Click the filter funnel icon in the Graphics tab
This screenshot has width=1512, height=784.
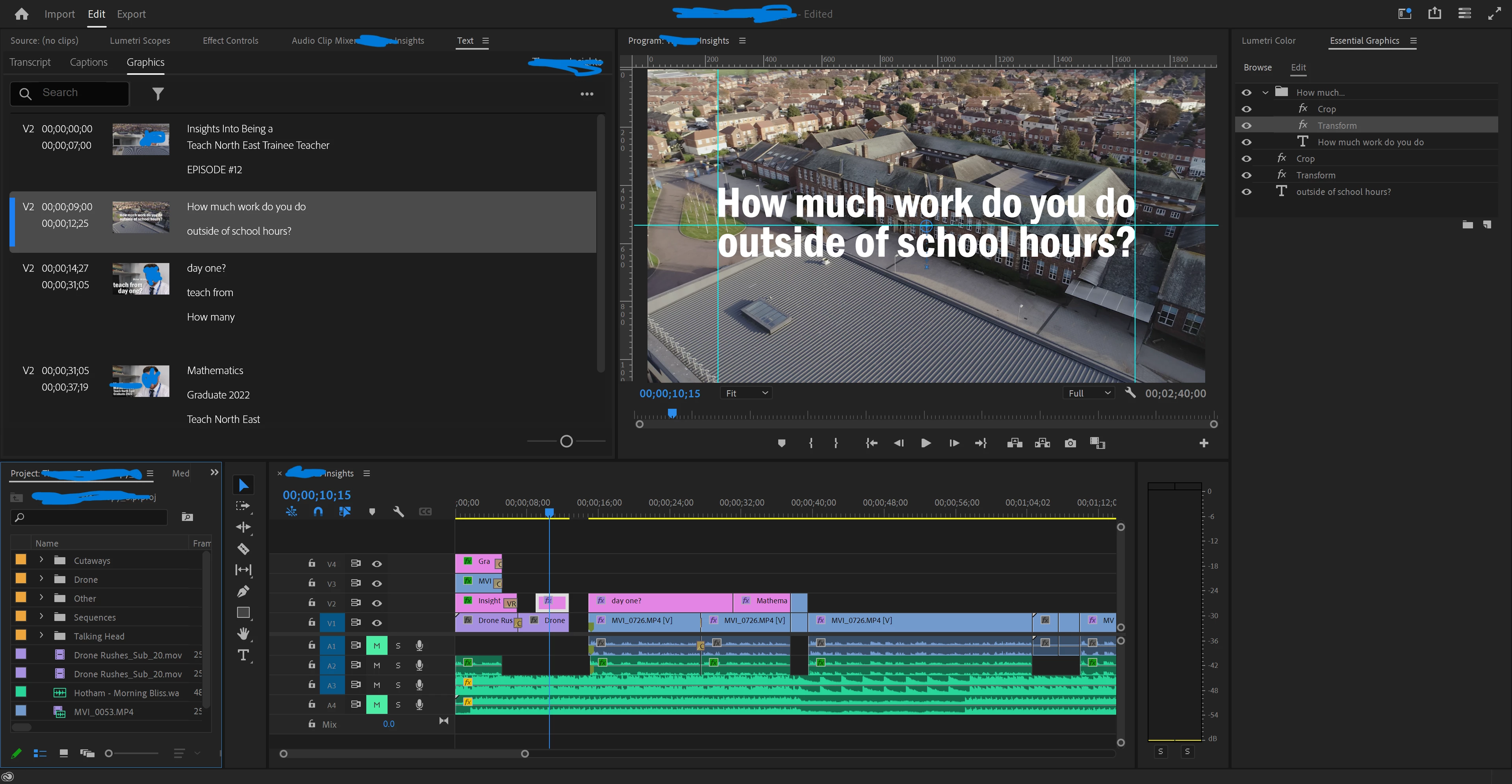158,93
